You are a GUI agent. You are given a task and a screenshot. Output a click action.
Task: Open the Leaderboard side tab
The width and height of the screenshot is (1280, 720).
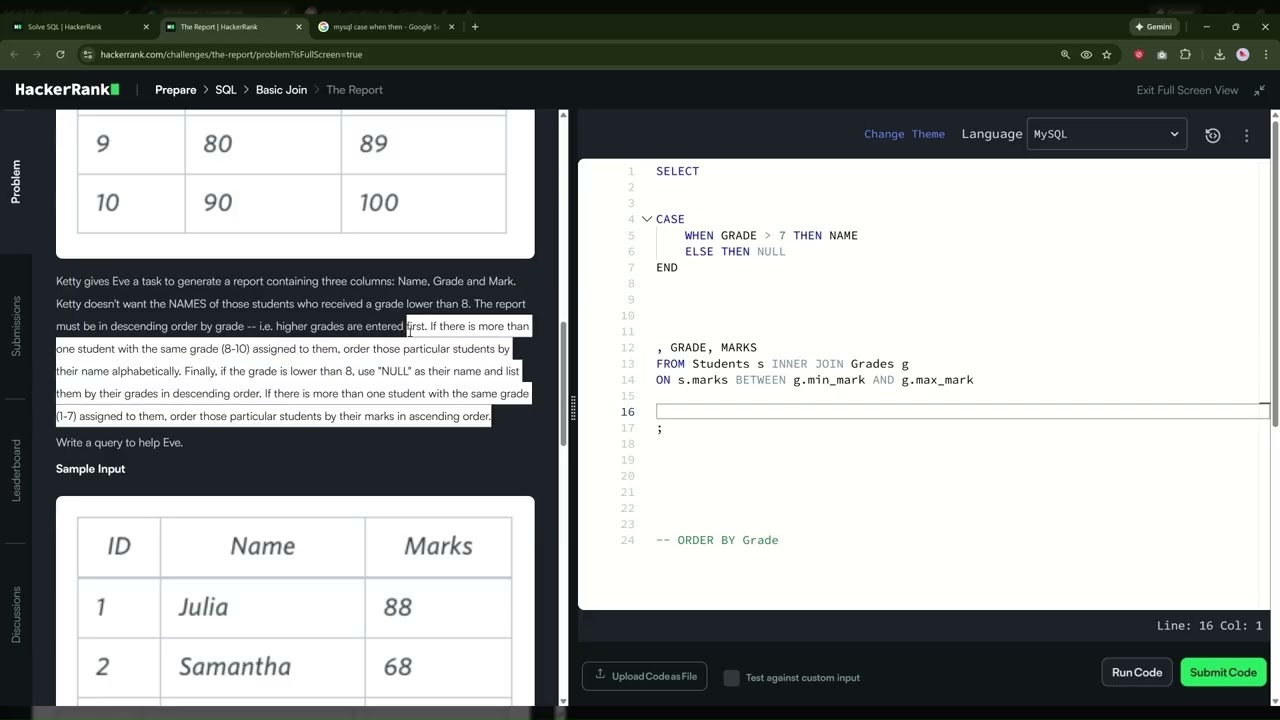point(15,470)
